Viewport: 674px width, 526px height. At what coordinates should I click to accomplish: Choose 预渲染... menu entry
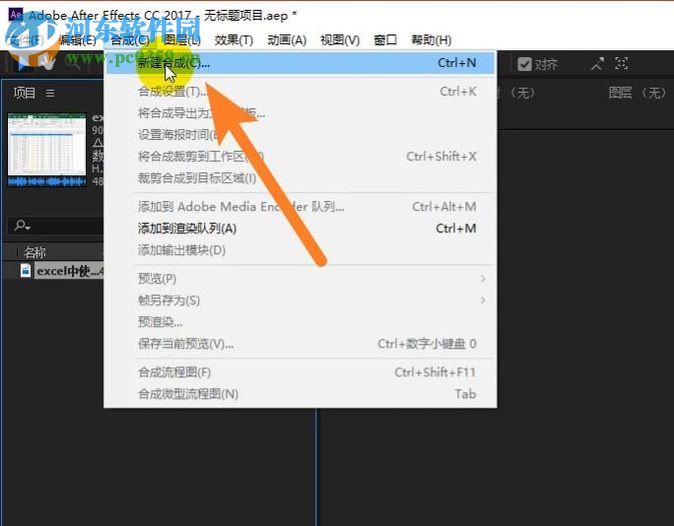pyautogui.click(x=300, y=321)
